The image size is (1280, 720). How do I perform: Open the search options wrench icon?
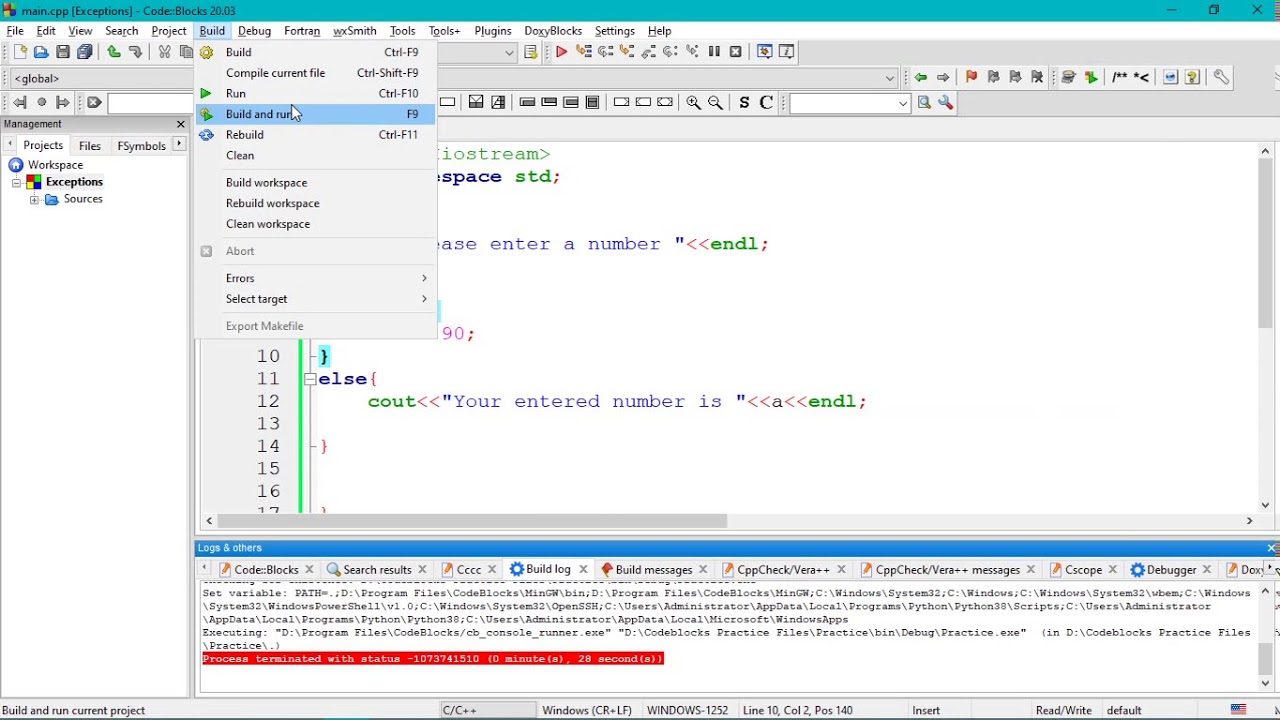pos(946,102)
